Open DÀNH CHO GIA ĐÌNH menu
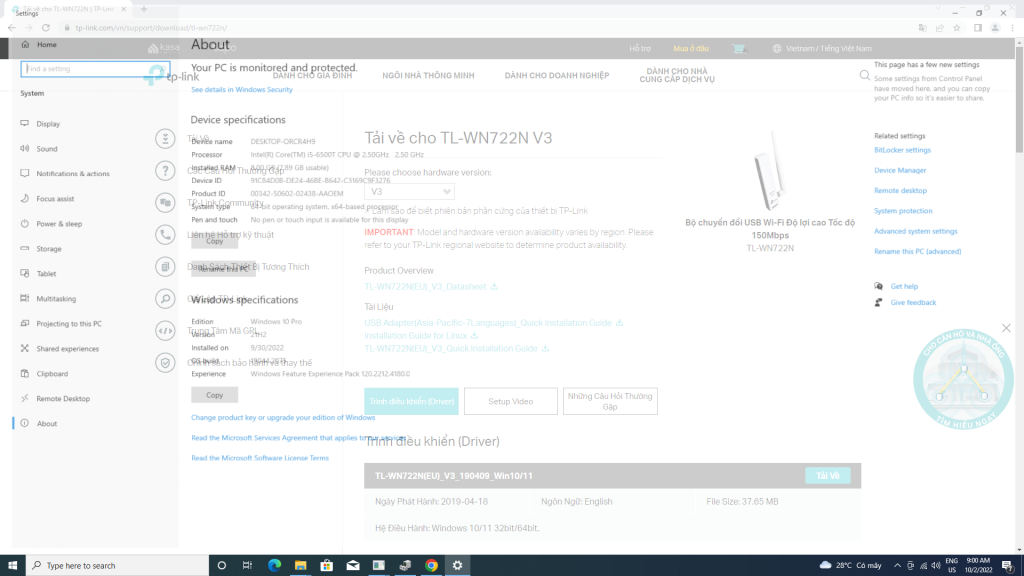 click(x=312, y=76)
